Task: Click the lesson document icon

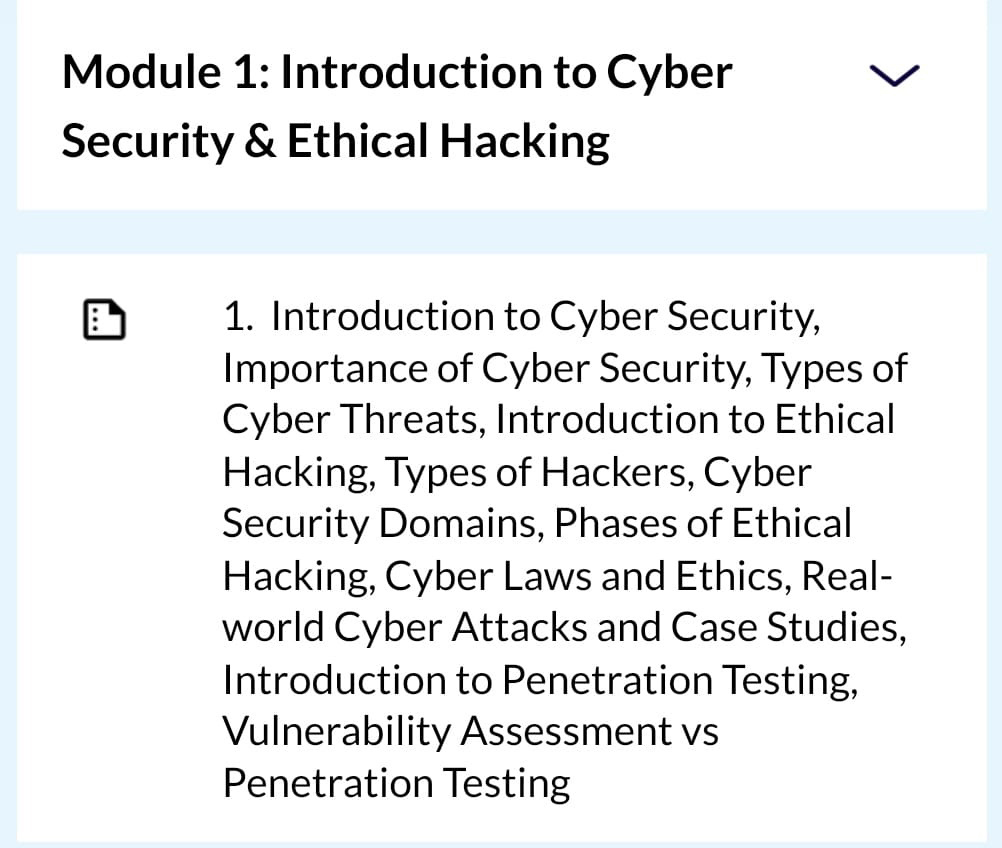Action: 105,319
